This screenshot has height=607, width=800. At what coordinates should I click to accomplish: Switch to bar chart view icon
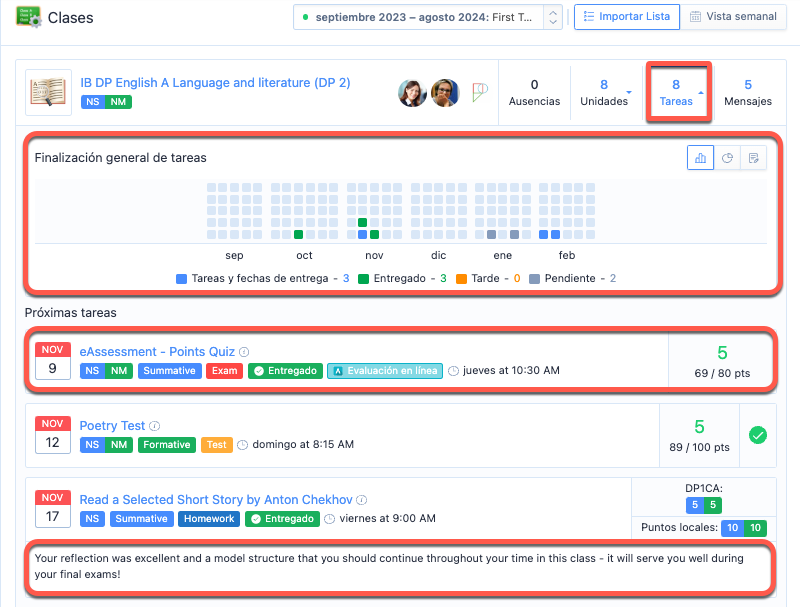tap(700, 158)
